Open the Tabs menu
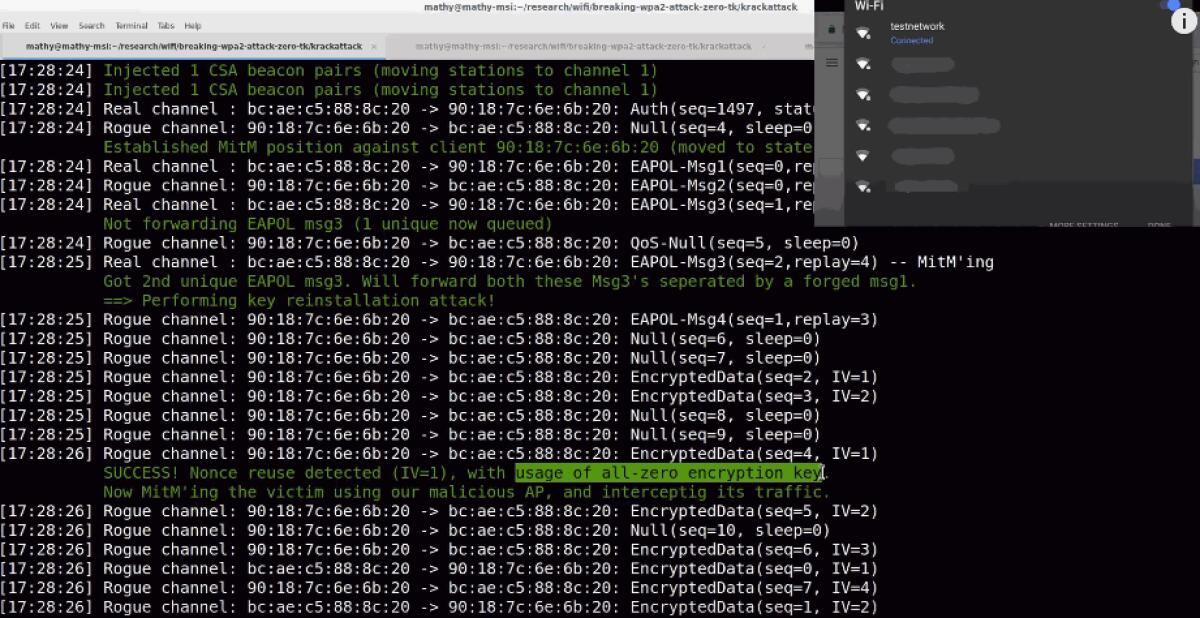The width and height of the screenshot is (1200, 618). point(164,27)
